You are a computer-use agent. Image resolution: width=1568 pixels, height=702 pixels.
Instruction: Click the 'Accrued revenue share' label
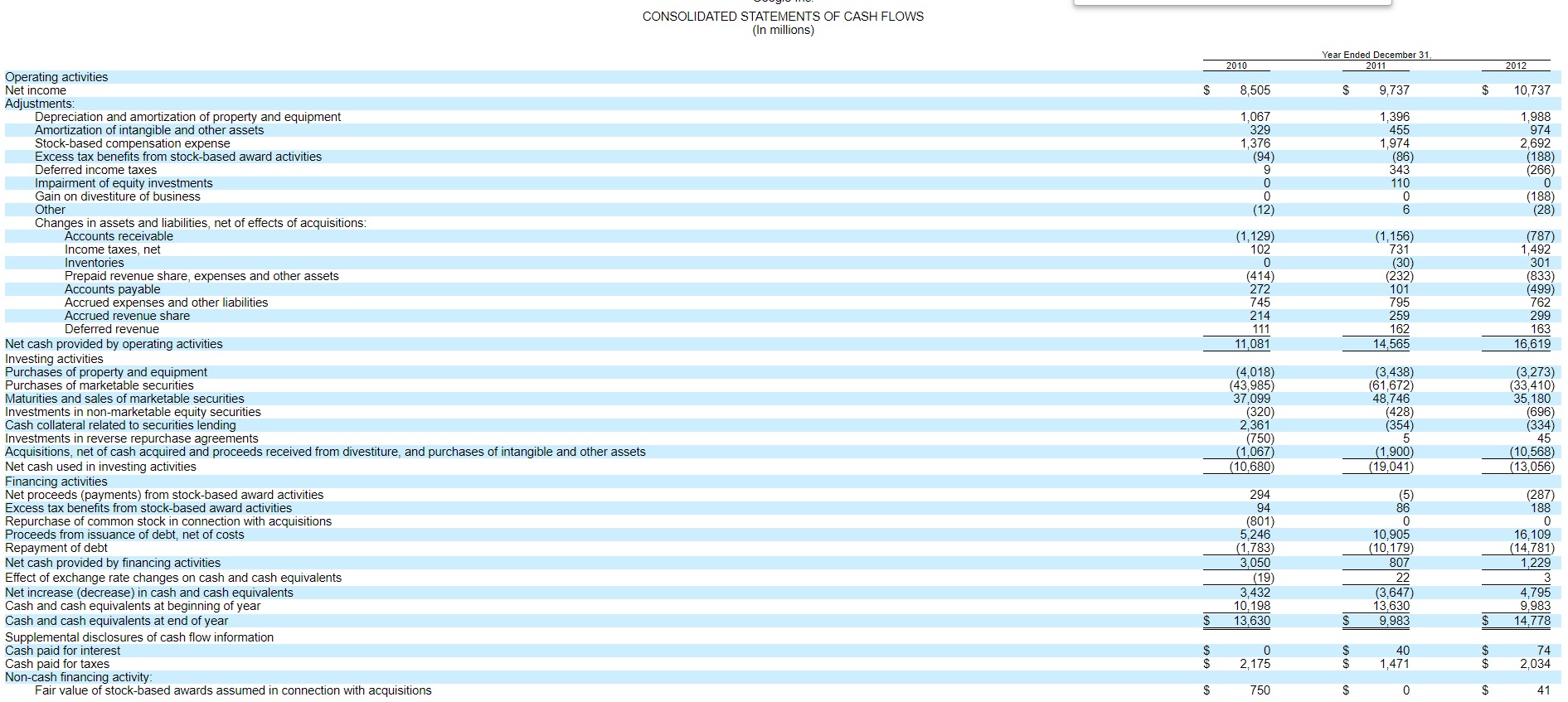[128, 316]
